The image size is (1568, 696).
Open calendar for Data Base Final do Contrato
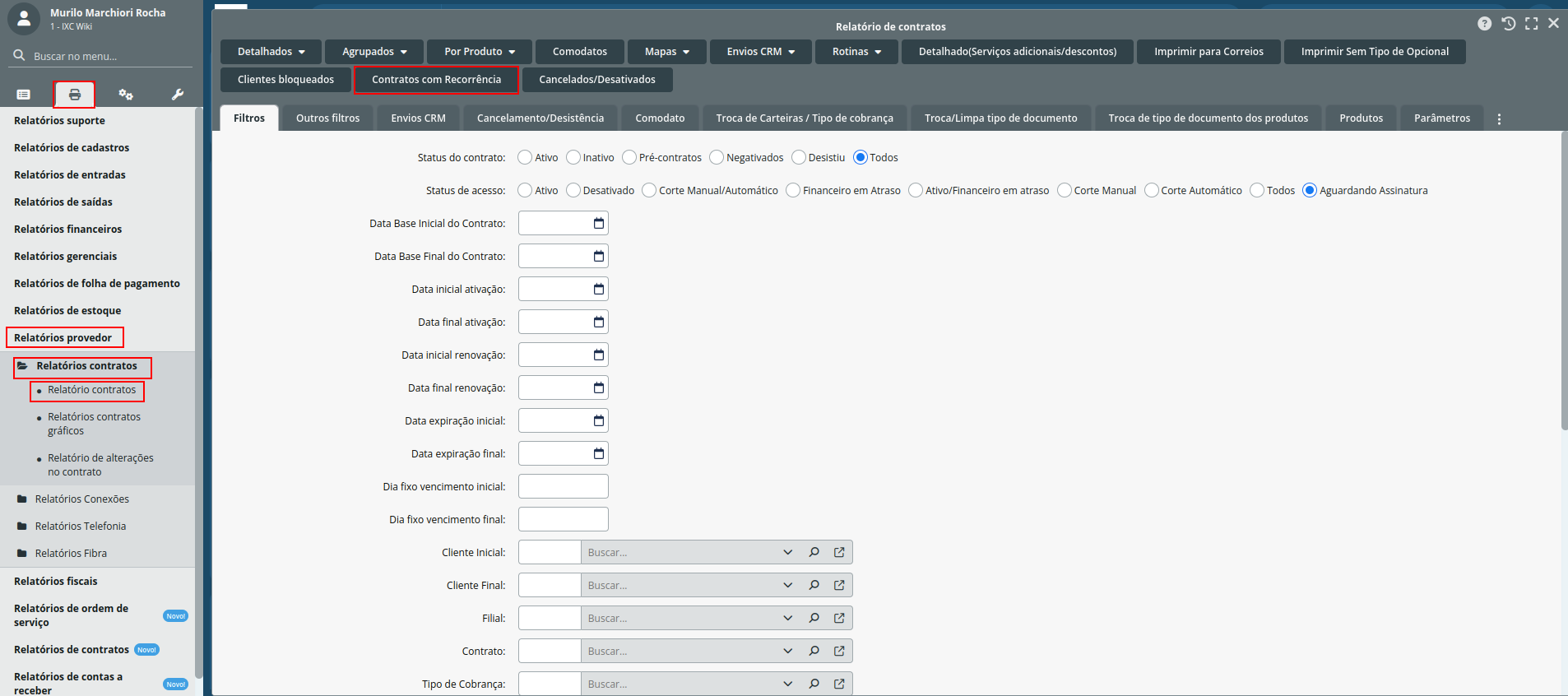click(x=599, y=256)
